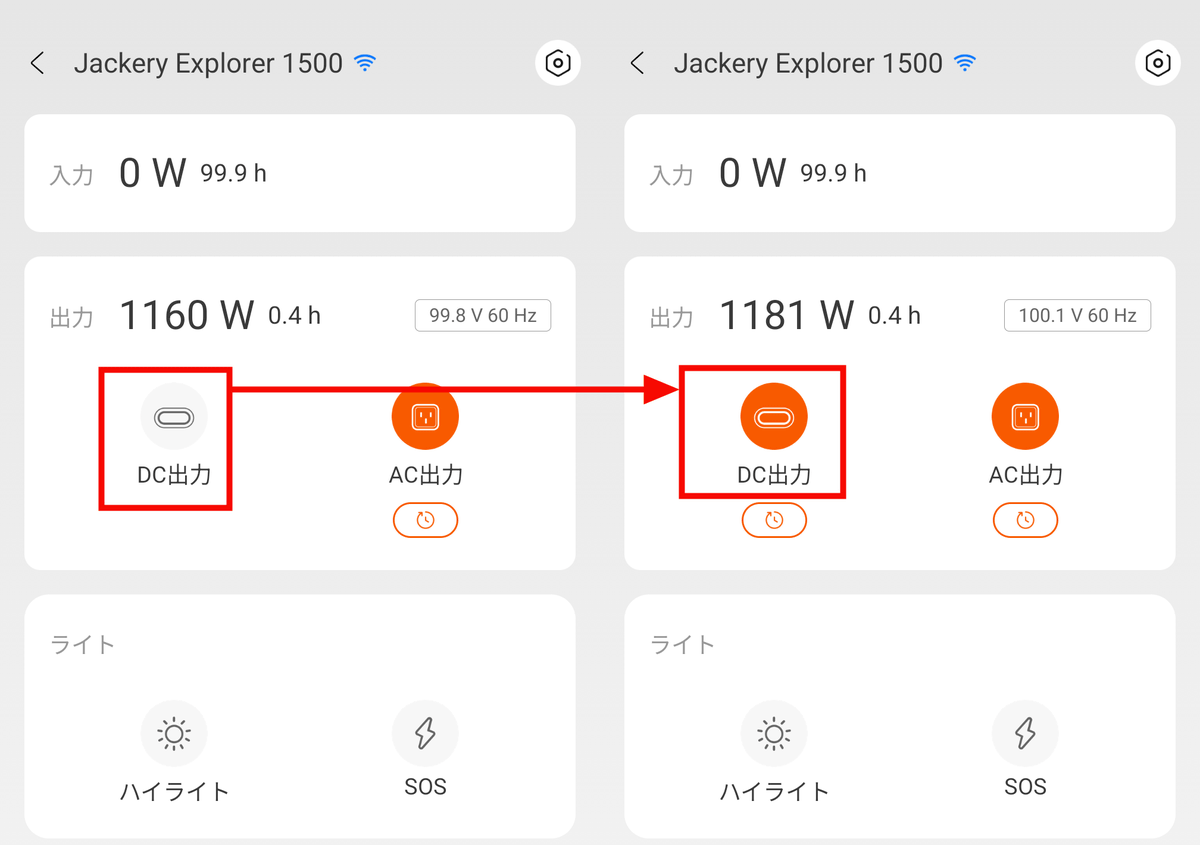Turn on ハイライト light in the left panel

(174, 734)
